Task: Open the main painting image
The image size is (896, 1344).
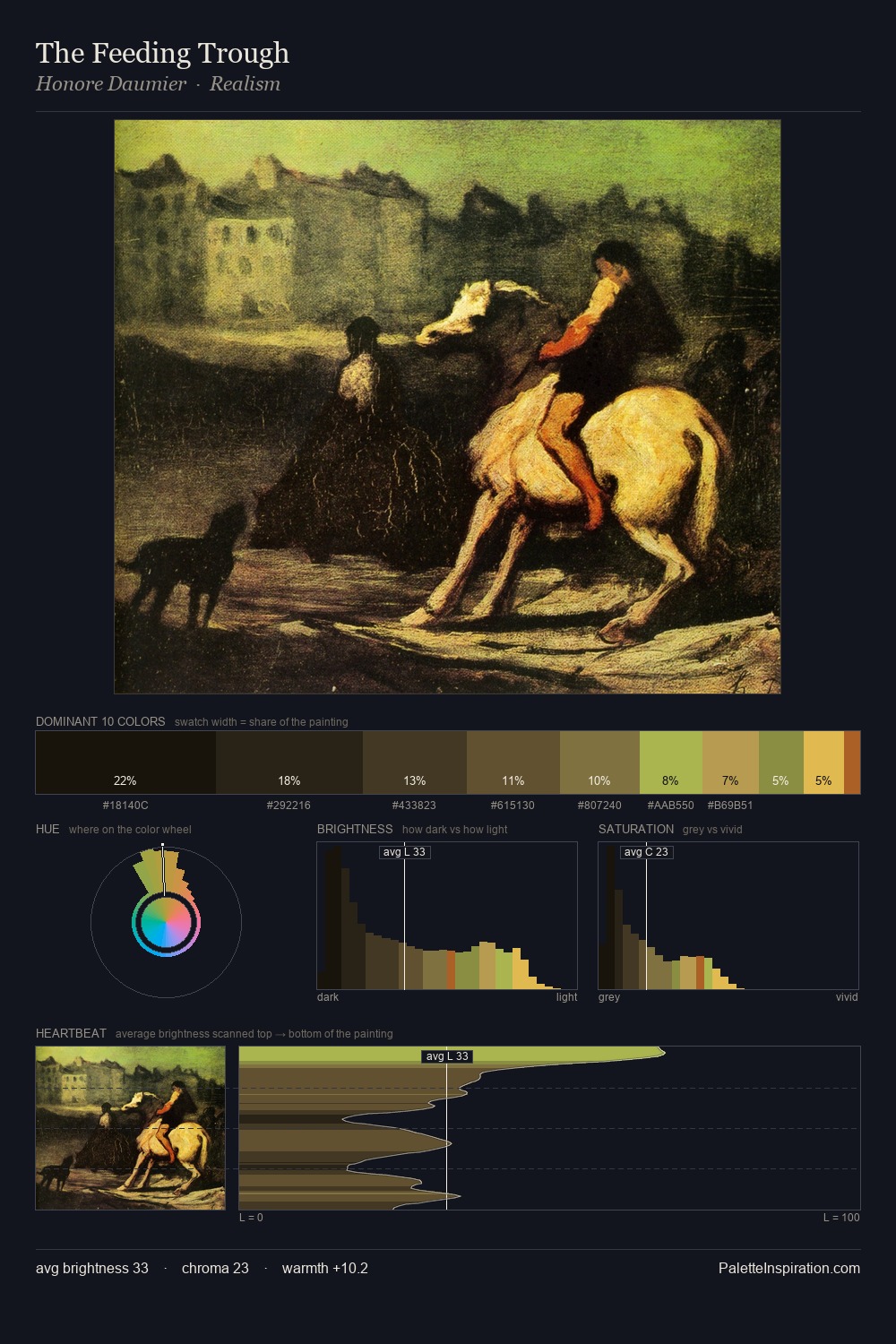Action: click(447, 407)
